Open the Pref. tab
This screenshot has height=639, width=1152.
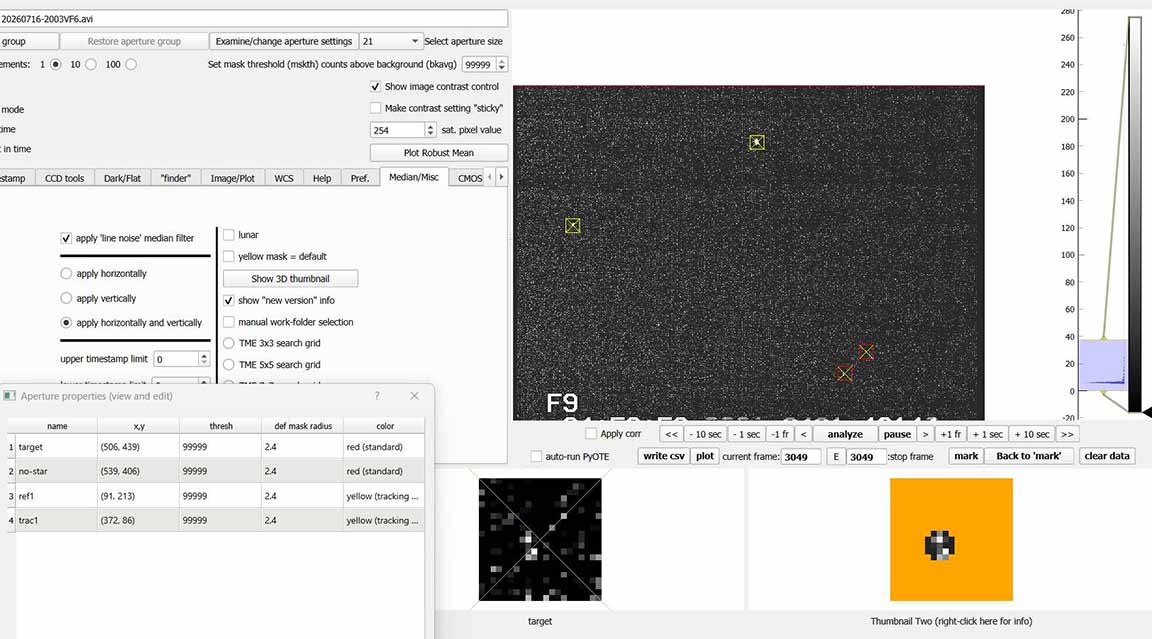tap(360, 178)
